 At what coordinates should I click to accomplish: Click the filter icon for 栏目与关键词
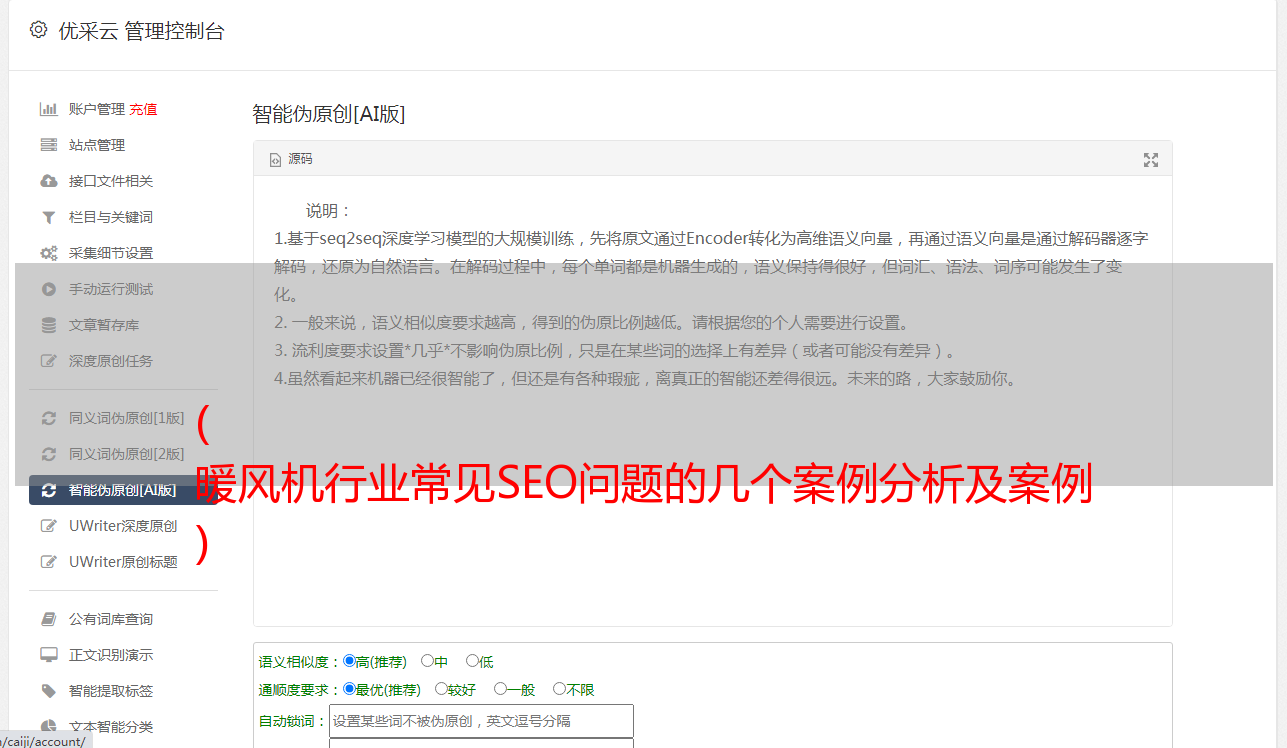(x=48, y=217)
